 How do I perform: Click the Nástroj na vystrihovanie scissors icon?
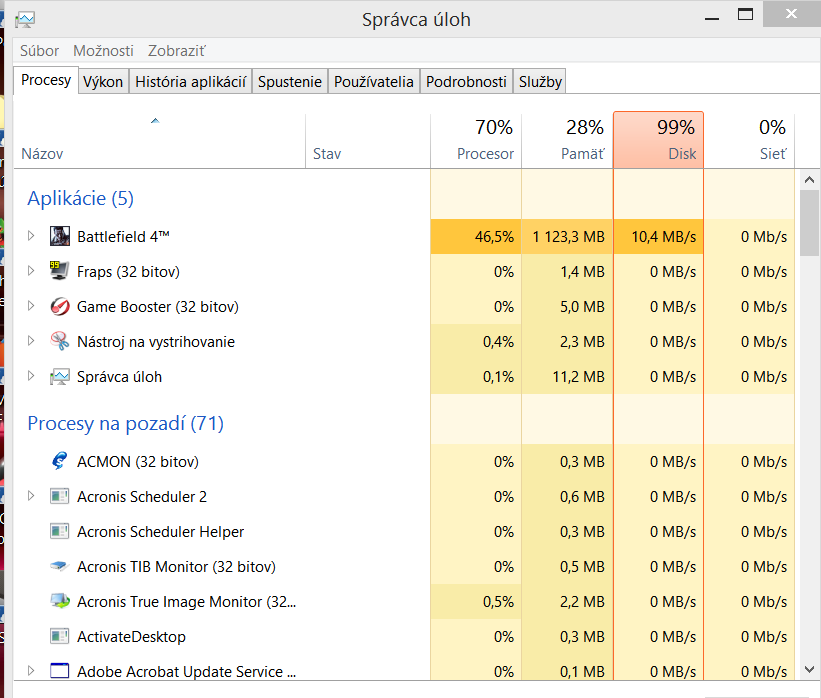click(x=60, y=341)
